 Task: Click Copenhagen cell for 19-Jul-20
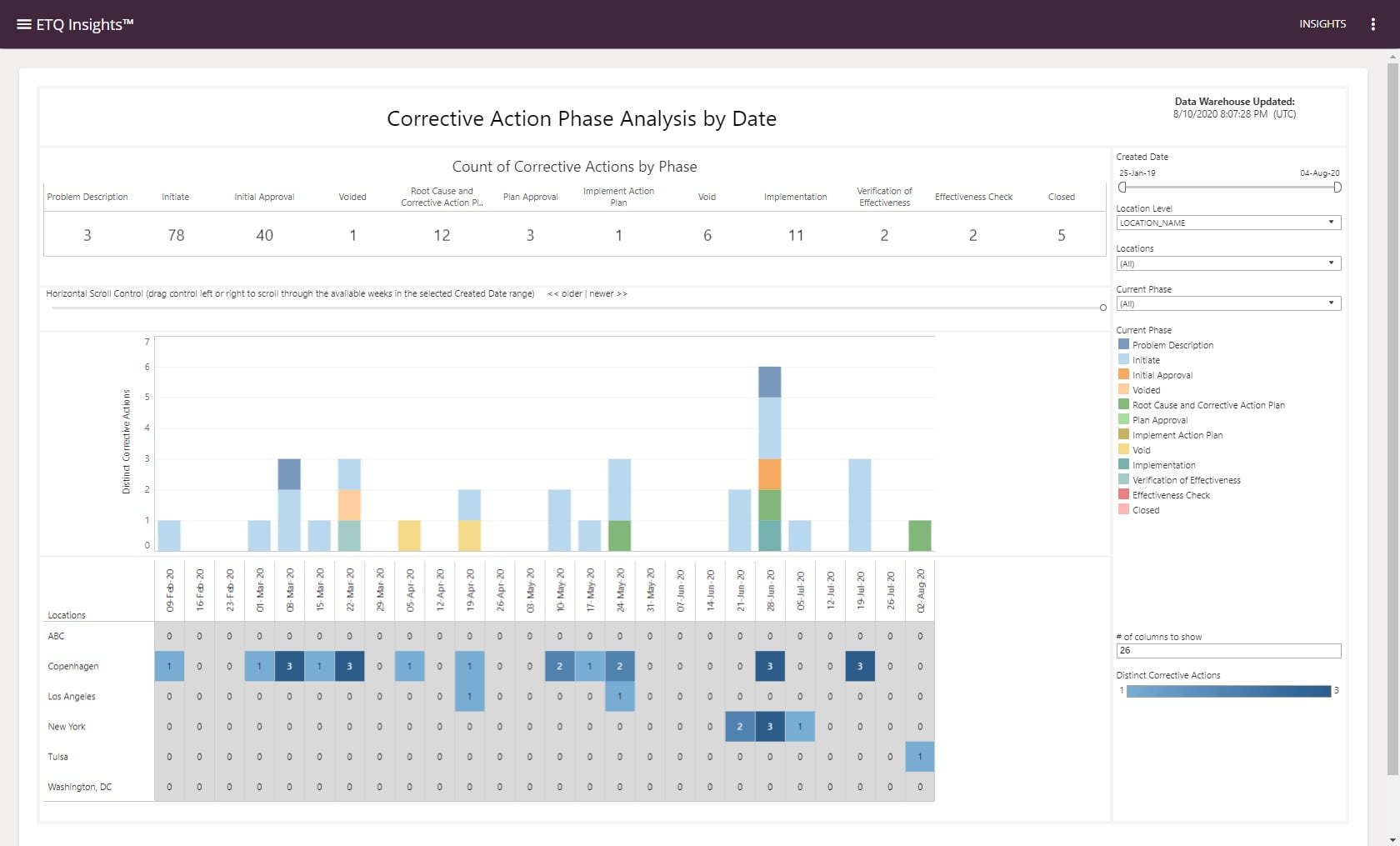[860, 666]
